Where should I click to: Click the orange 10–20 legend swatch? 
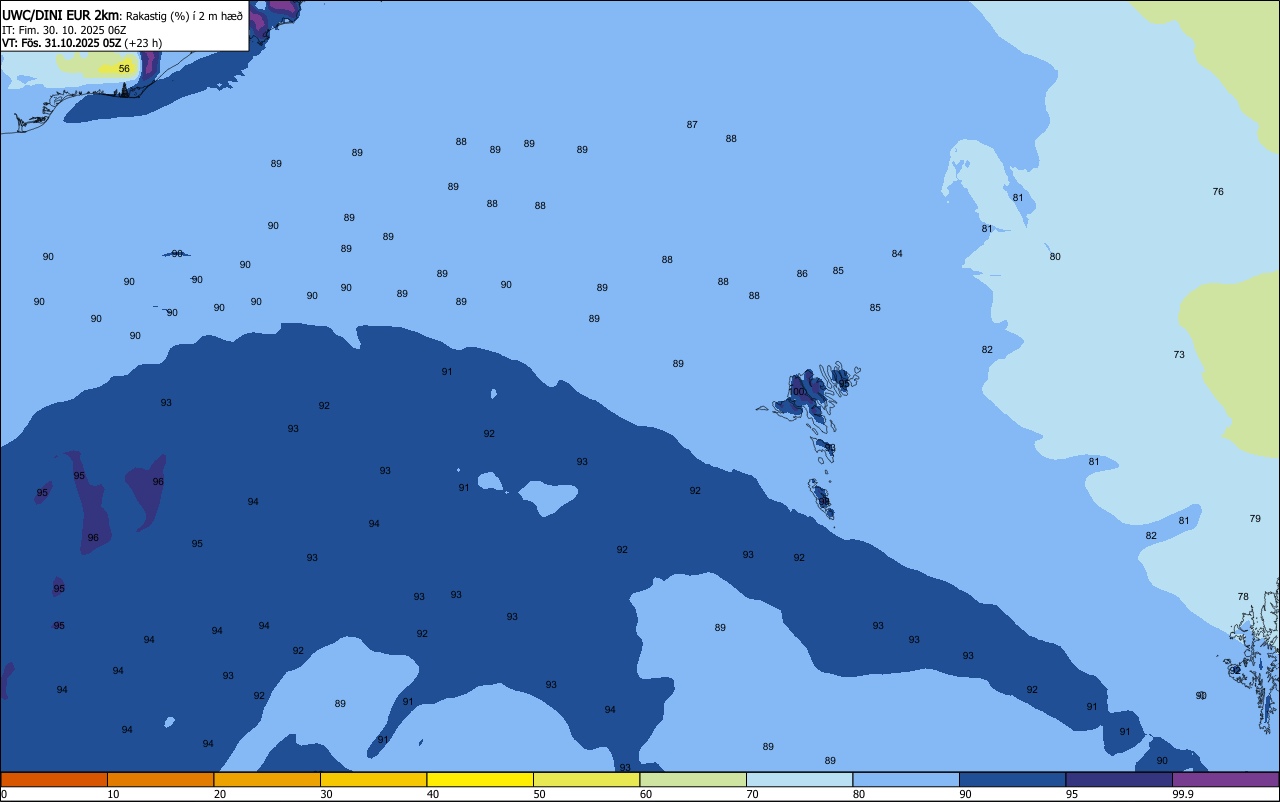coord(160,779)
